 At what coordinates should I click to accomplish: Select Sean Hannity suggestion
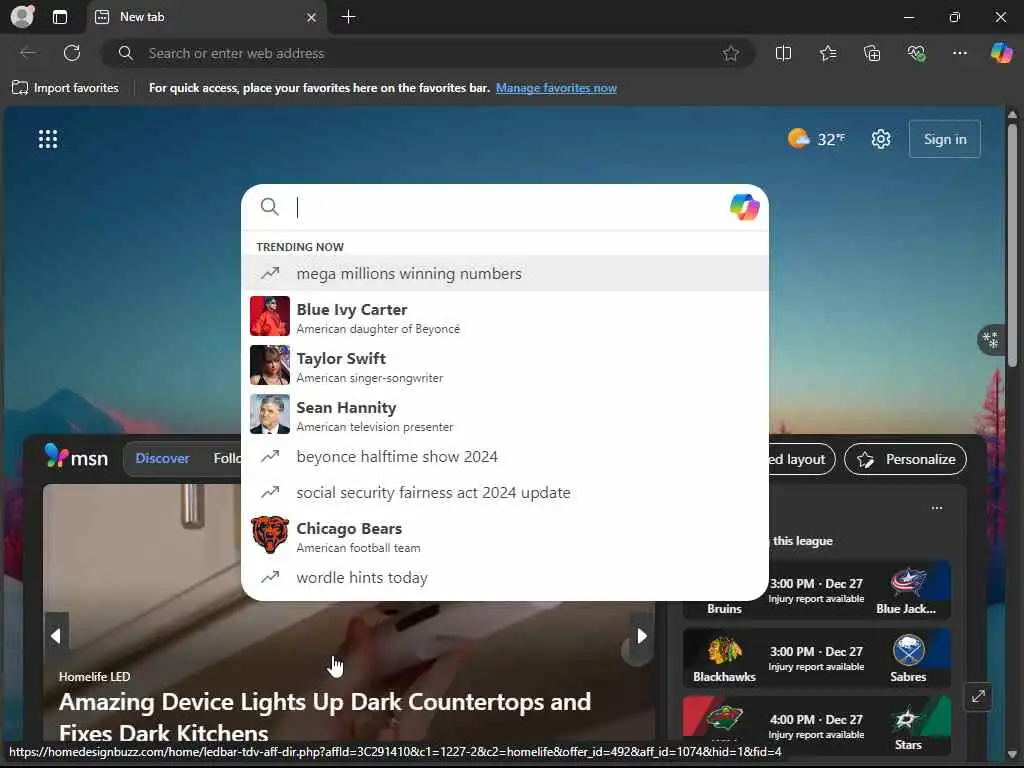(505, 415)
